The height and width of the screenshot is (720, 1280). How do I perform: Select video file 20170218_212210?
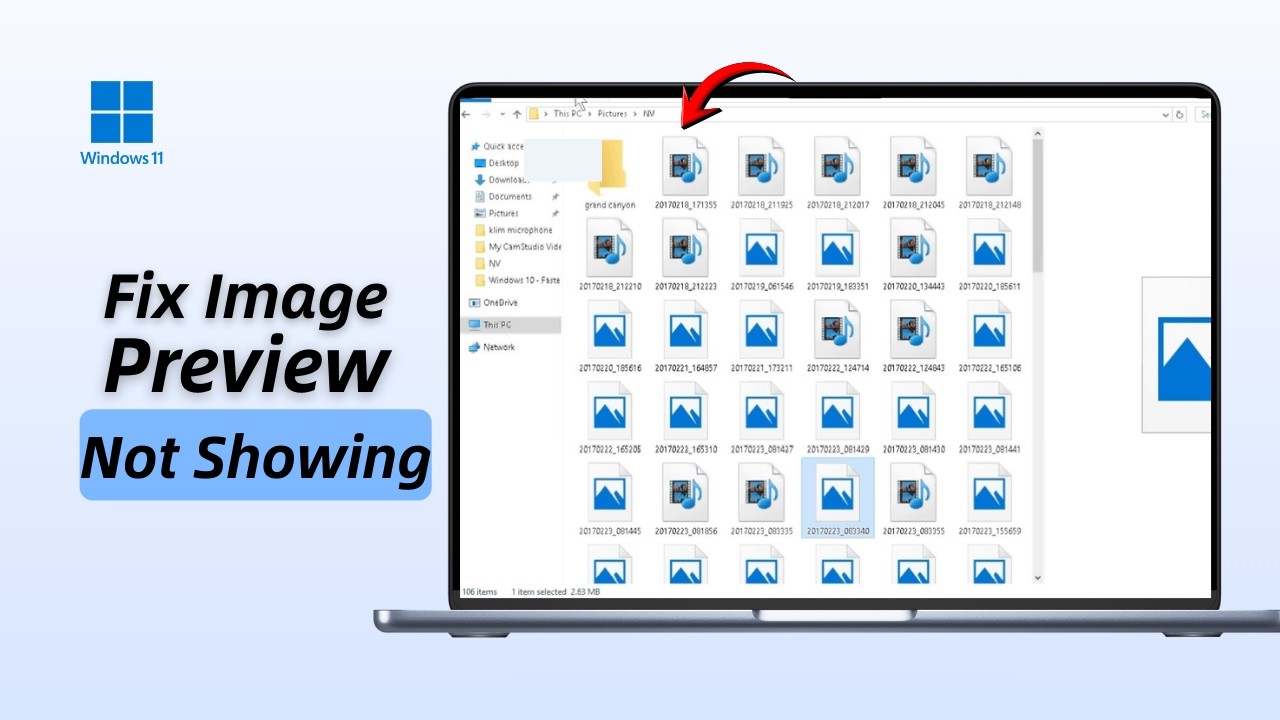click(x=609, y=254)
